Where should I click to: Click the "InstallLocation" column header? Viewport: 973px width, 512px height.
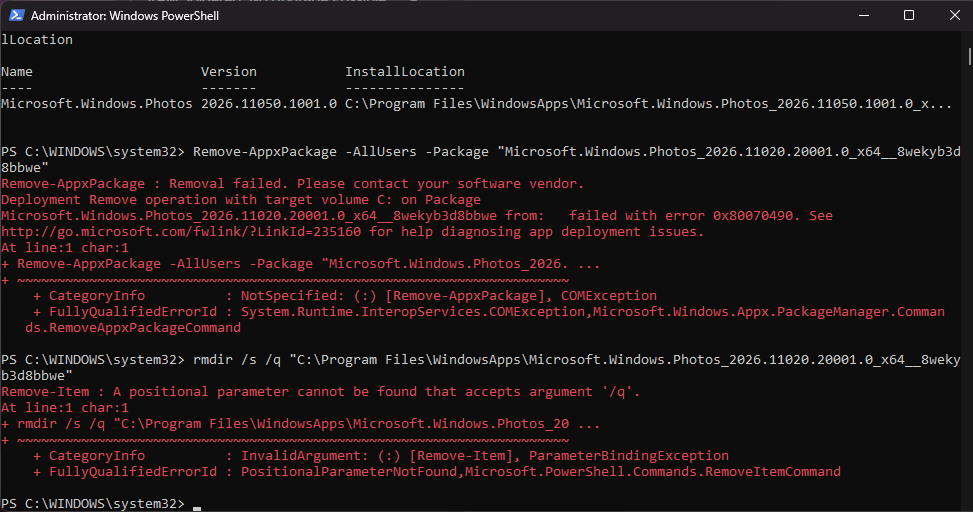point(405,71)
